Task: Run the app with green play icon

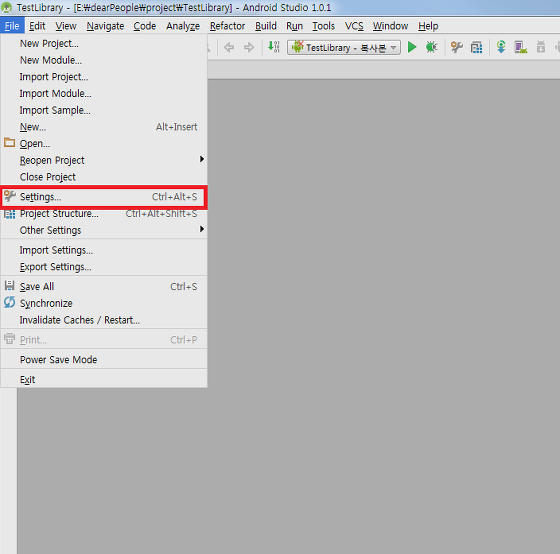Action: 412,47
